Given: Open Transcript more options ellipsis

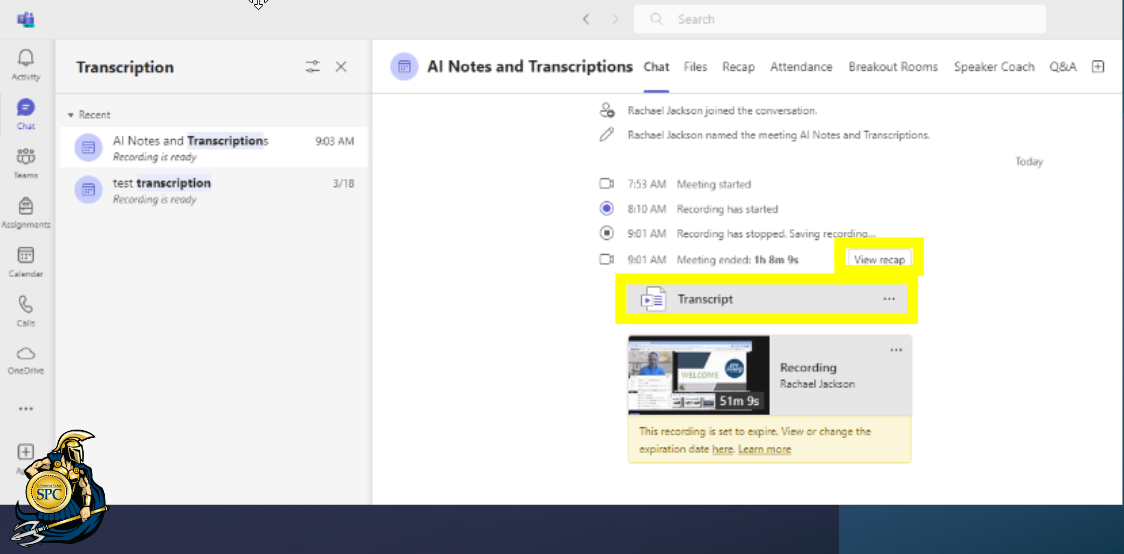Looking at the screenshot, I should 889,299.
